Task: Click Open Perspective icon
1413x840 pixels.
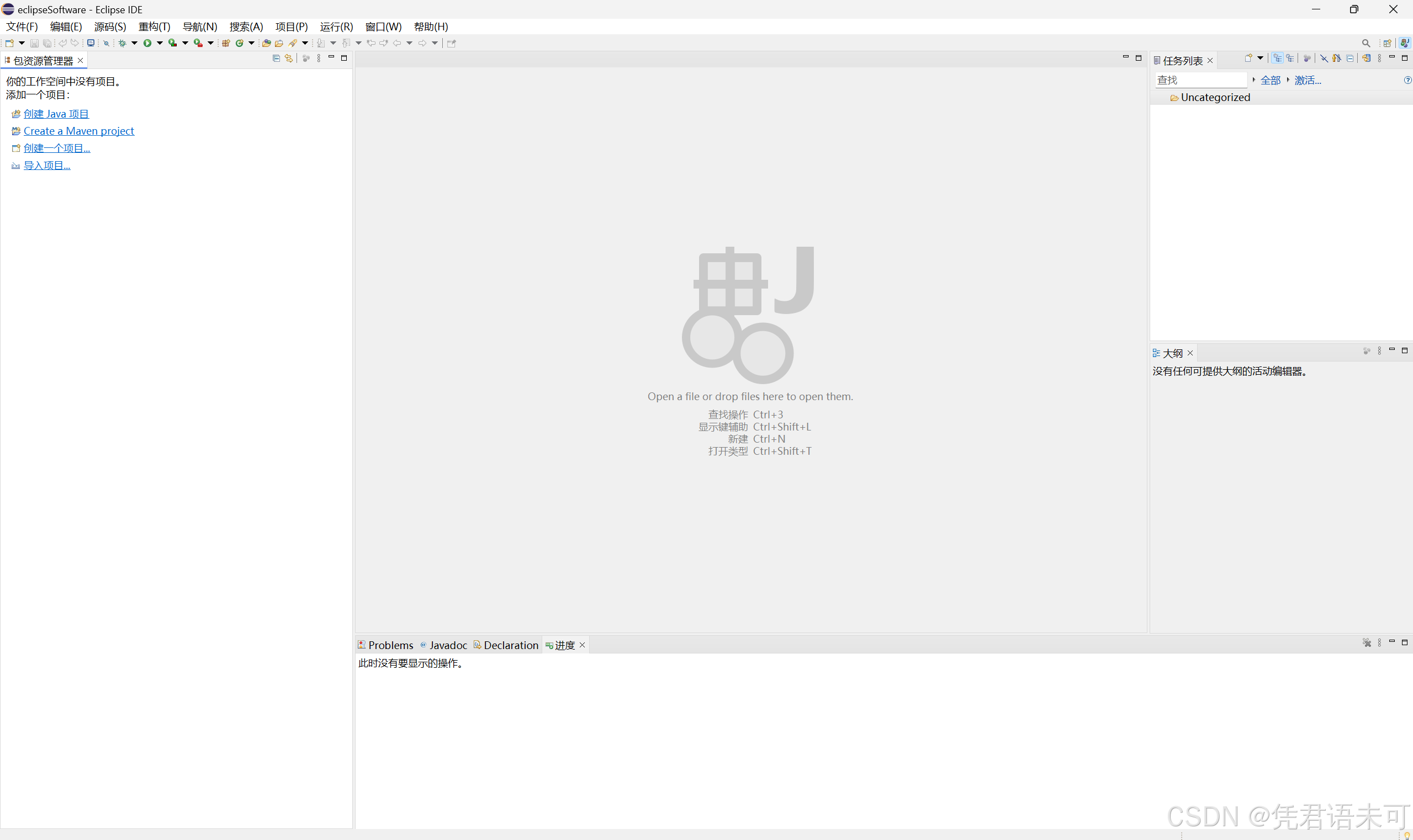Action: (x=1388, y=44)
